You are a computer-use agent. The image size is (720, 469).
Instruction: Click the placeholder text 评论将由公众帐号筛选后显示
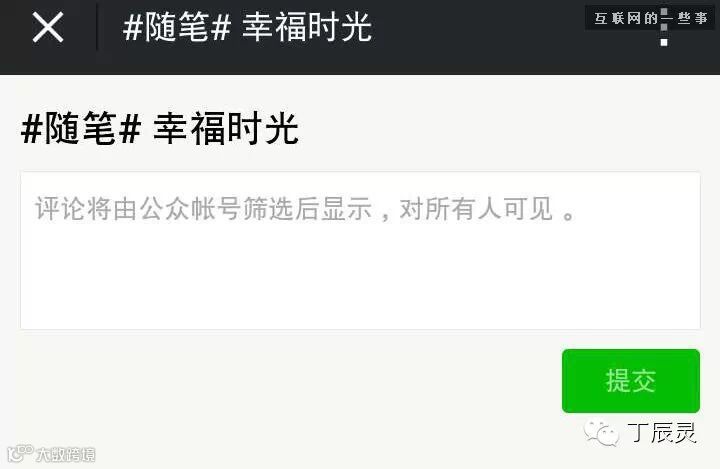coord(203,209)
